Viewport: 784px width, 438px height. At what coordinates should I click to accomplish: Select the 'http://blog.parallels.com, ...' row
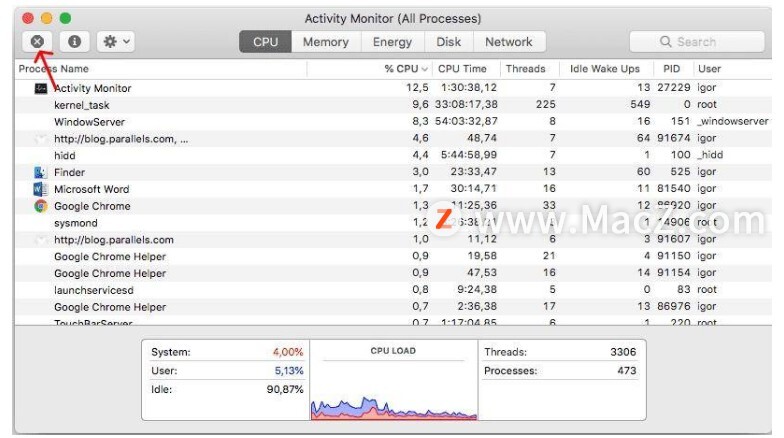(393, 138)
